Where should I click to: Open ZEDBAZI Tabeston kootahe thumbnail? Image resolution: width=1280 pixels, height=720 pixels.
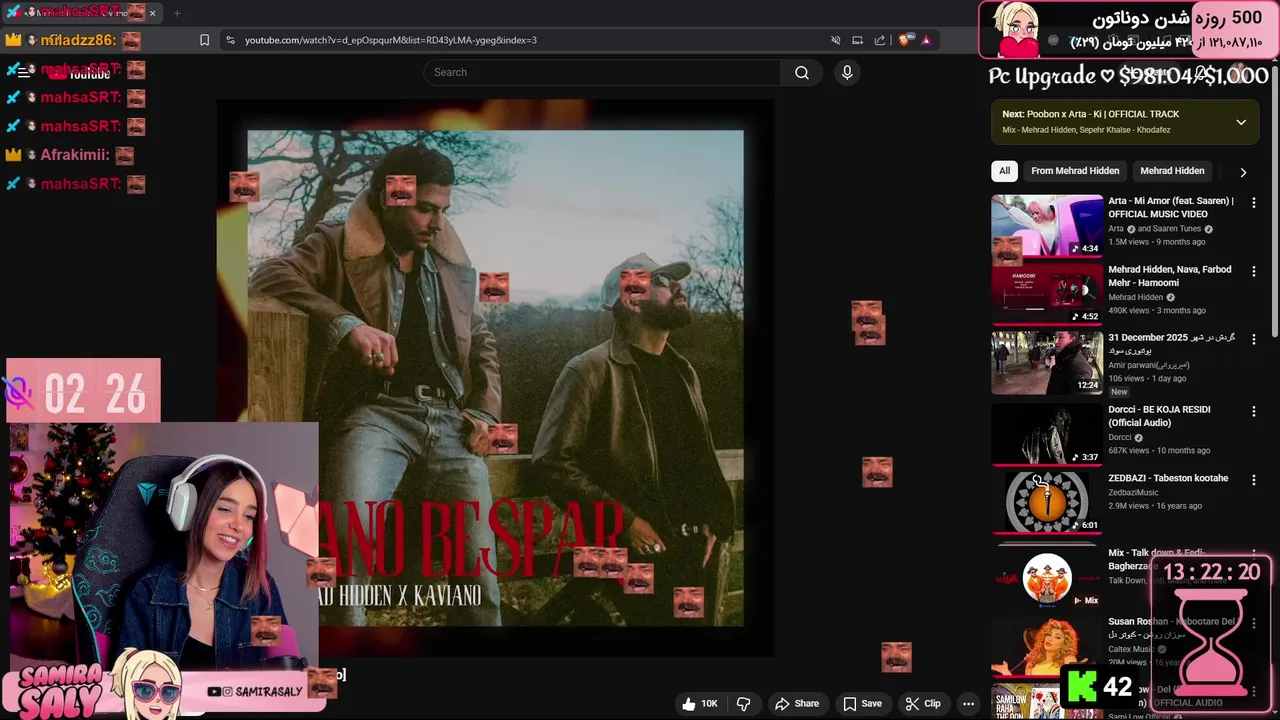(1047, 502)
